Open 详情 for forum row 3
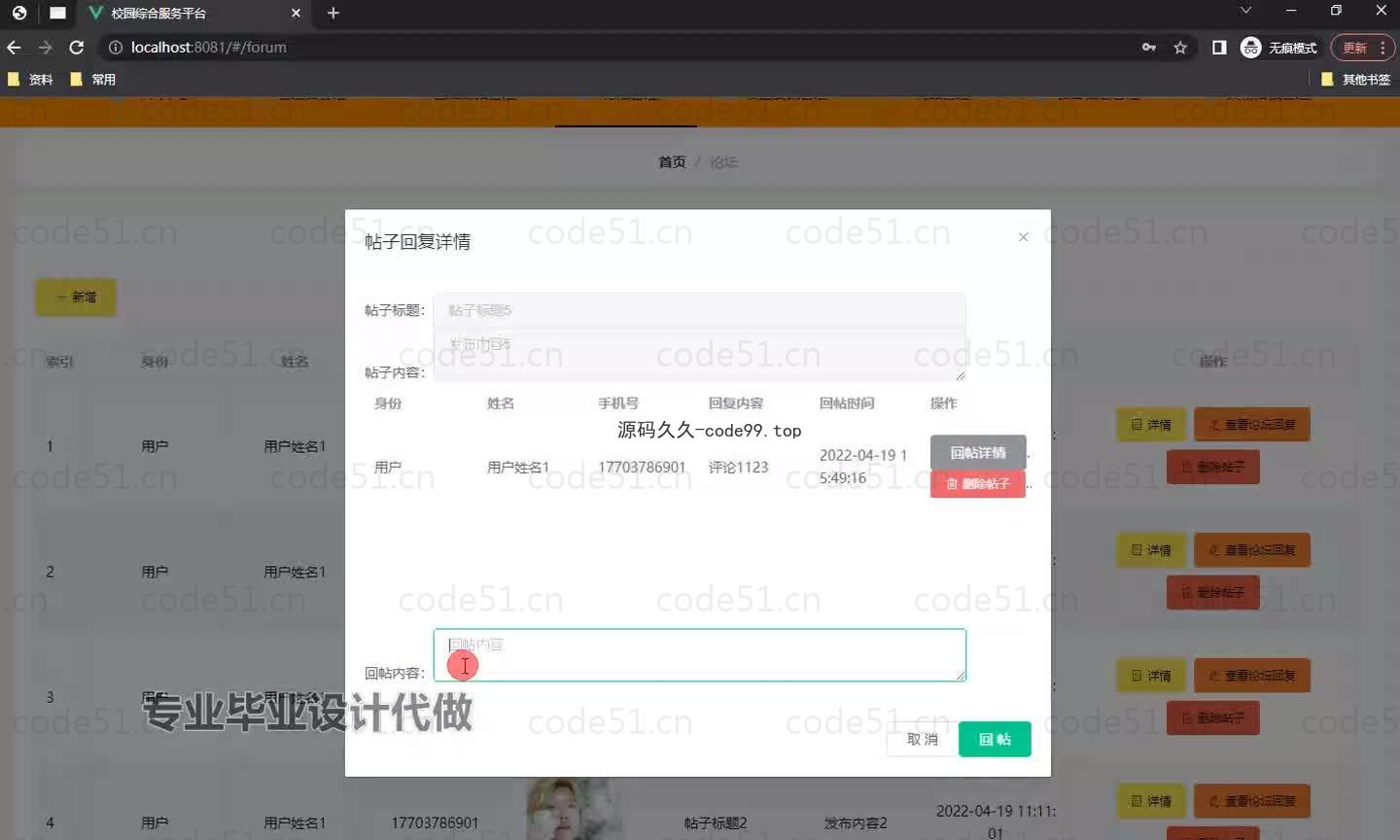The image size is (1400, 840). click(x=1151, y=676)
